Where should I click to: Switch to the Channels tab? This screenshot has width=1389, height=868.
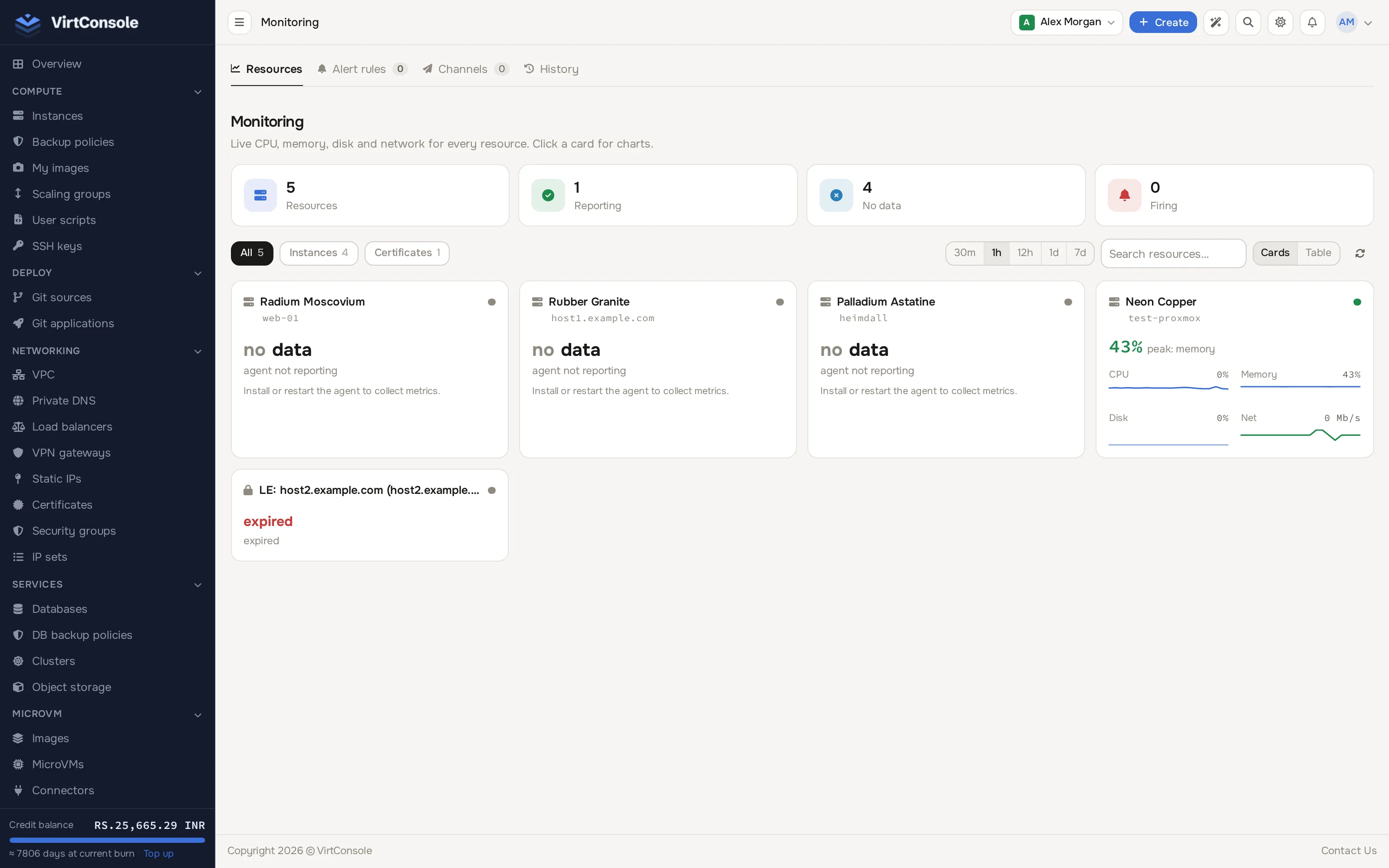pyautogui.click(x=465, y=69)
